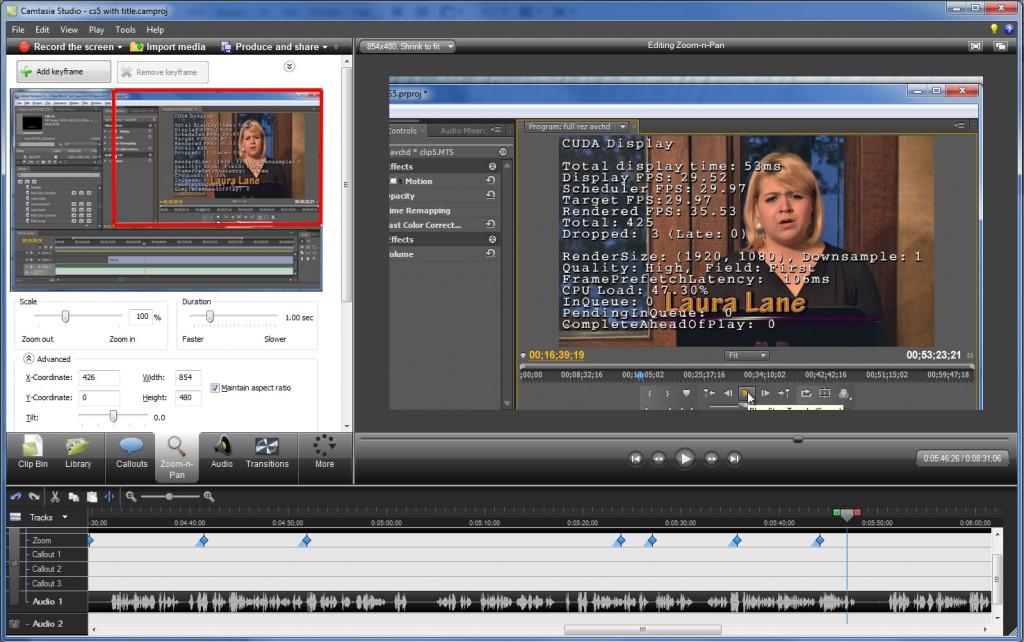Split the clip at the playhead
The height and width of the screenshot is (642, 1024).
[x=109, y=496]
